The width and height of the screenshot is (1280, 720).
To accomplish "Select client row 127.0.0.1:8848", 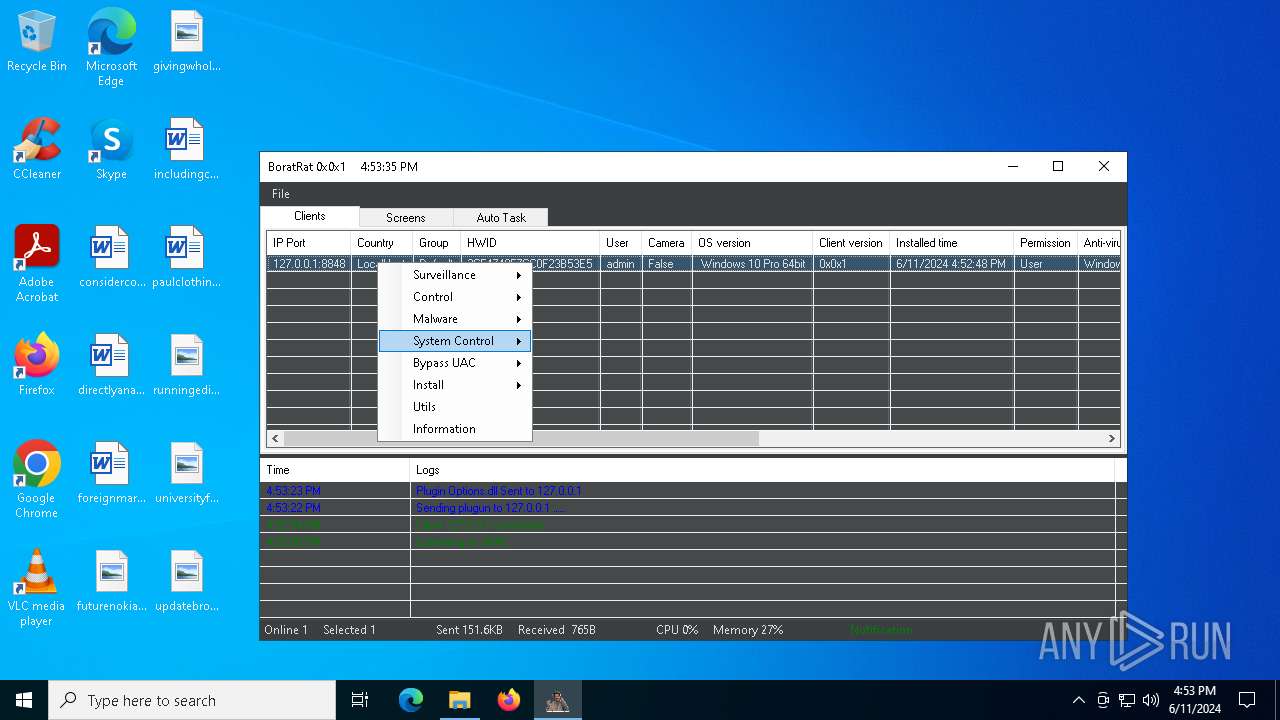I will click(x=693, y=264).
